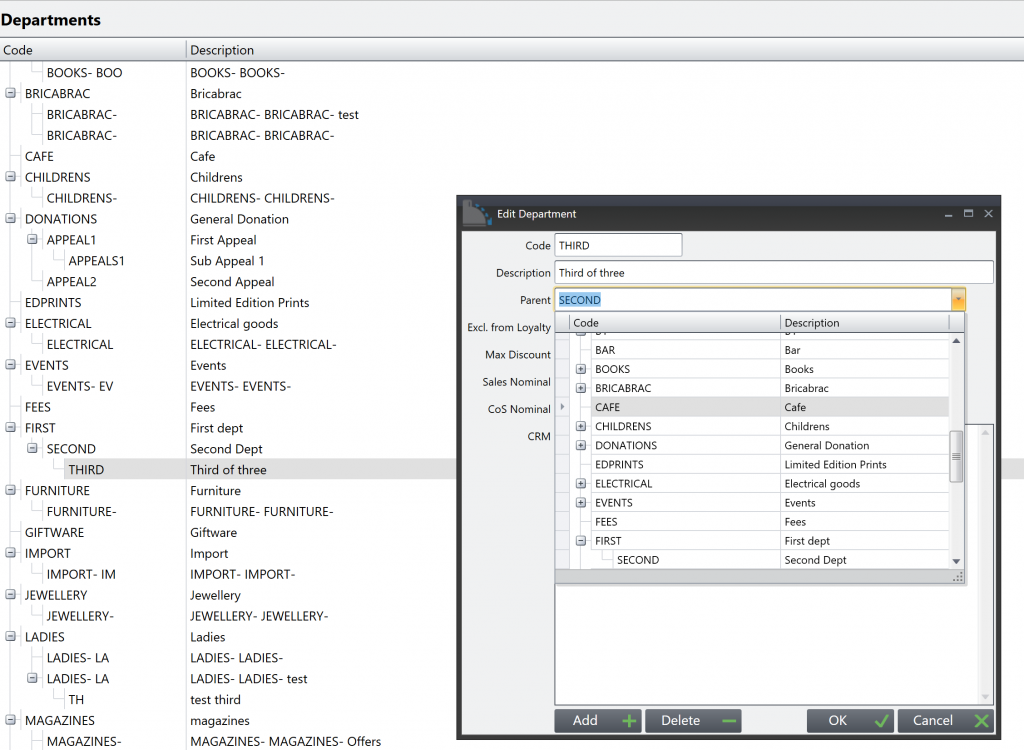Click down arrow of parent list scrollbar
Screen dimensions: 1024x750
click(x=956, y=561)
